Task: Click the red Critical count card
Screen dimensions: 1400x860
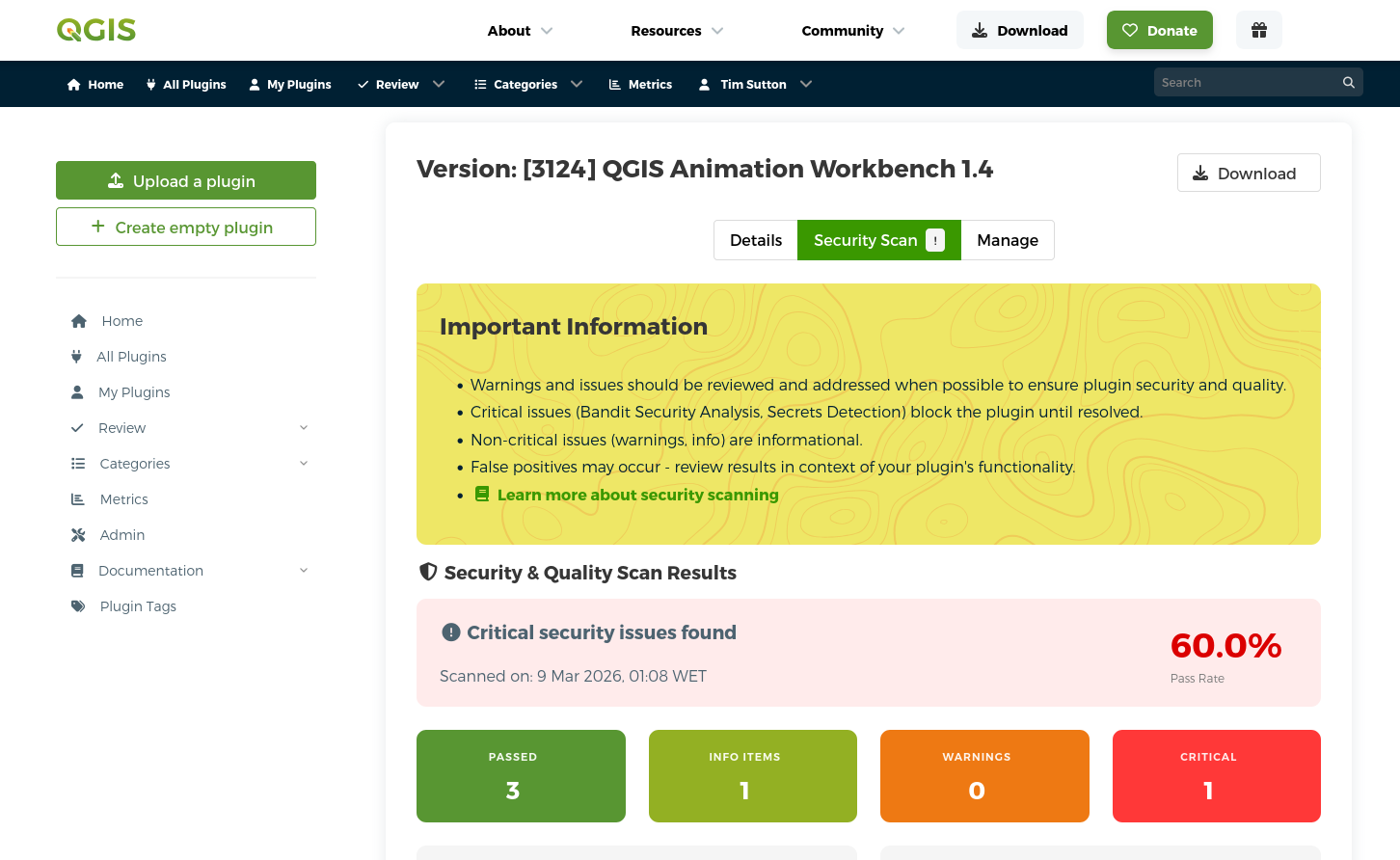Action: (1216, 776)
